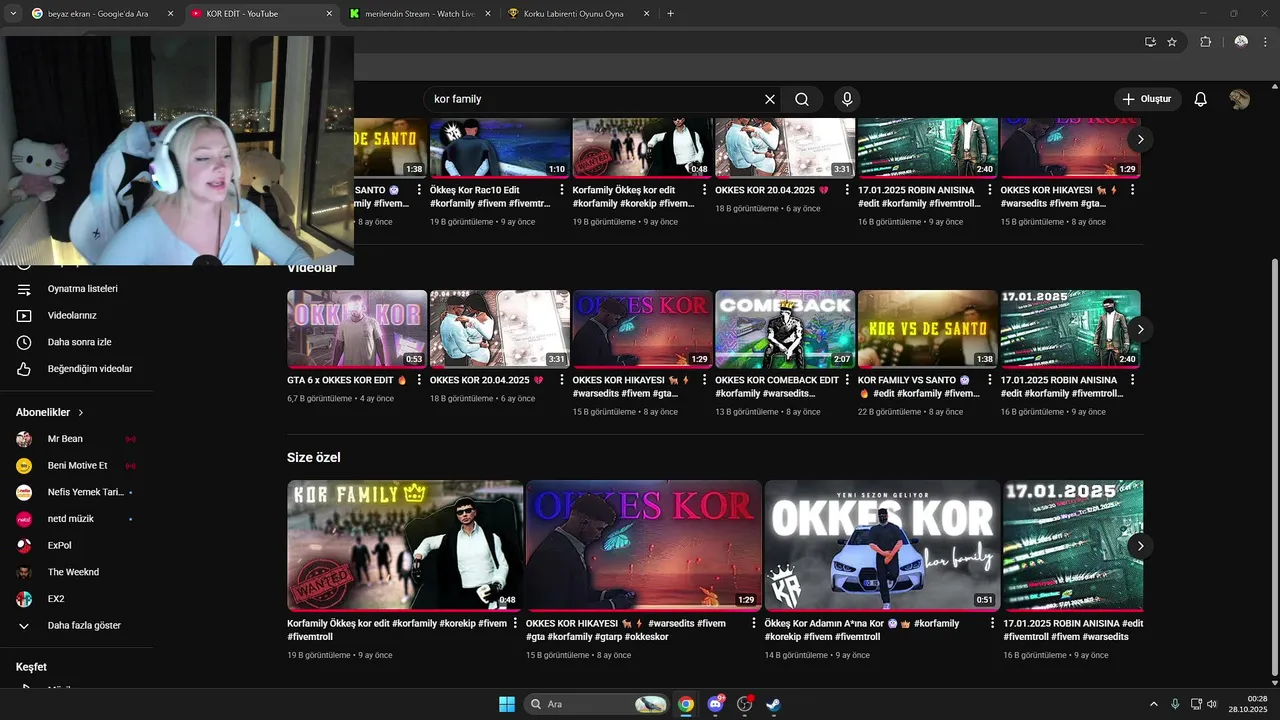Select the Keşfet heading in sidebar
Screen dimensions: 1280x720
pyautogui.click(x=31, y=667)
